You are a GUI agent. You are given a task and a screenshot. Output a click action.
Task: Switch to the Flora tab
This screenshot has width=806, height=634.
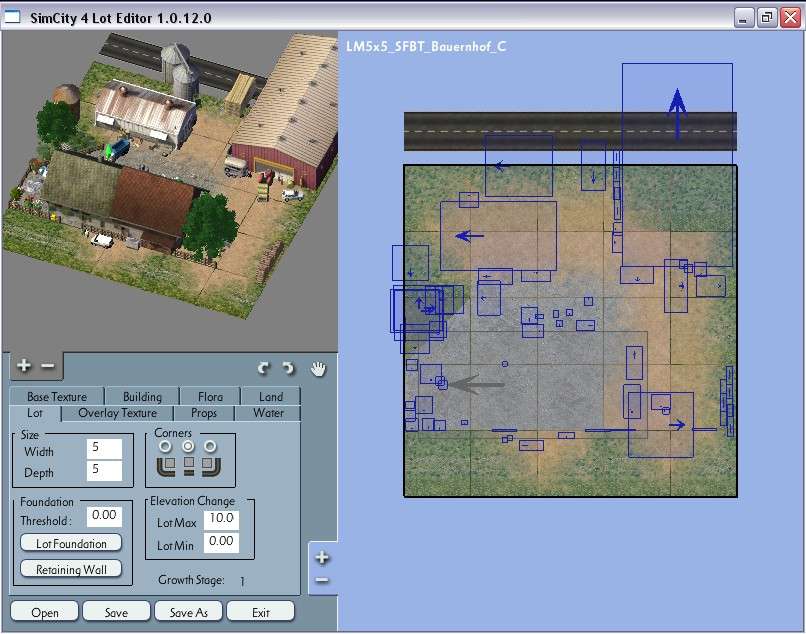click(210, 396)
